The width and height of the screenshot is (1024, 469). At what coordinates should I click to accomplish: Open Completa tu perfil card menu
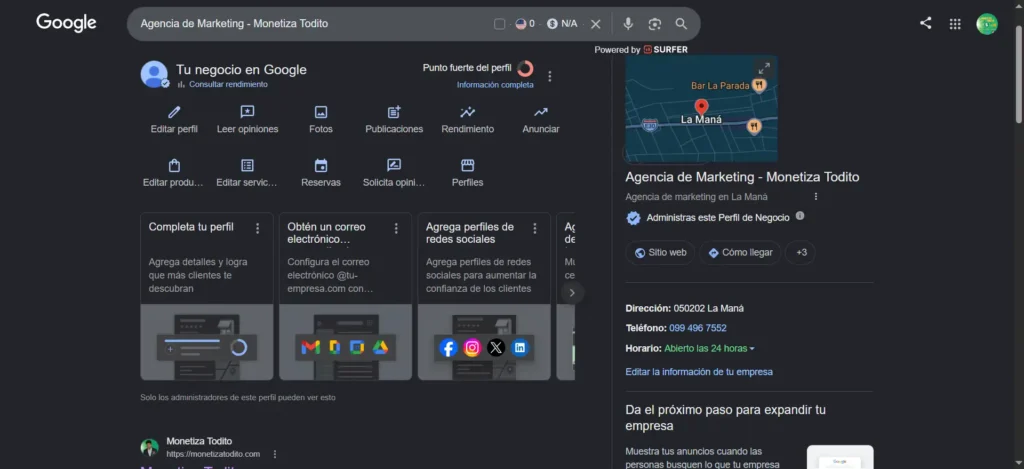[x=257, y=228]
